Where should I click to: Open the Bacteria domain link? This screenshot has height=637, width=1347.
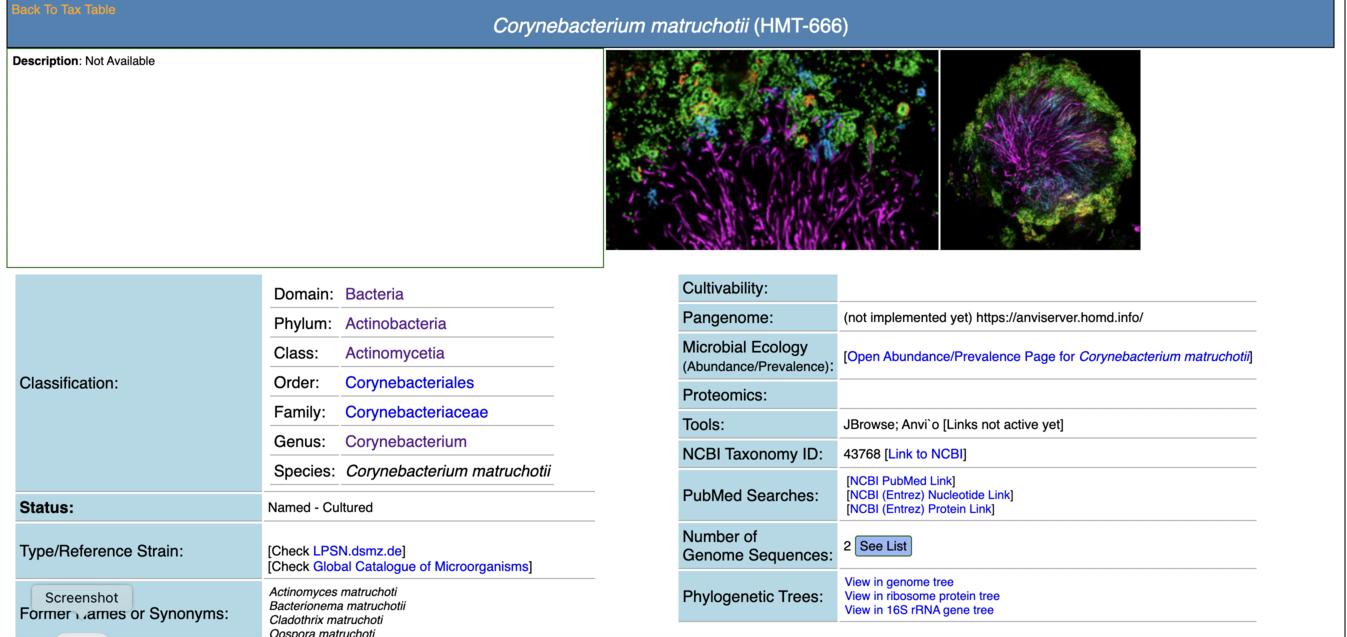[x=374, y=294]
